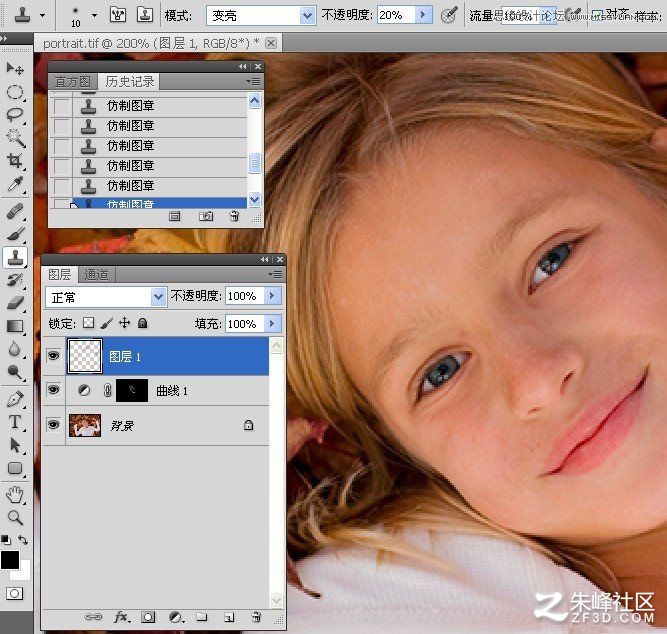Reset default foreground and background colors

(x=6, y=540)
